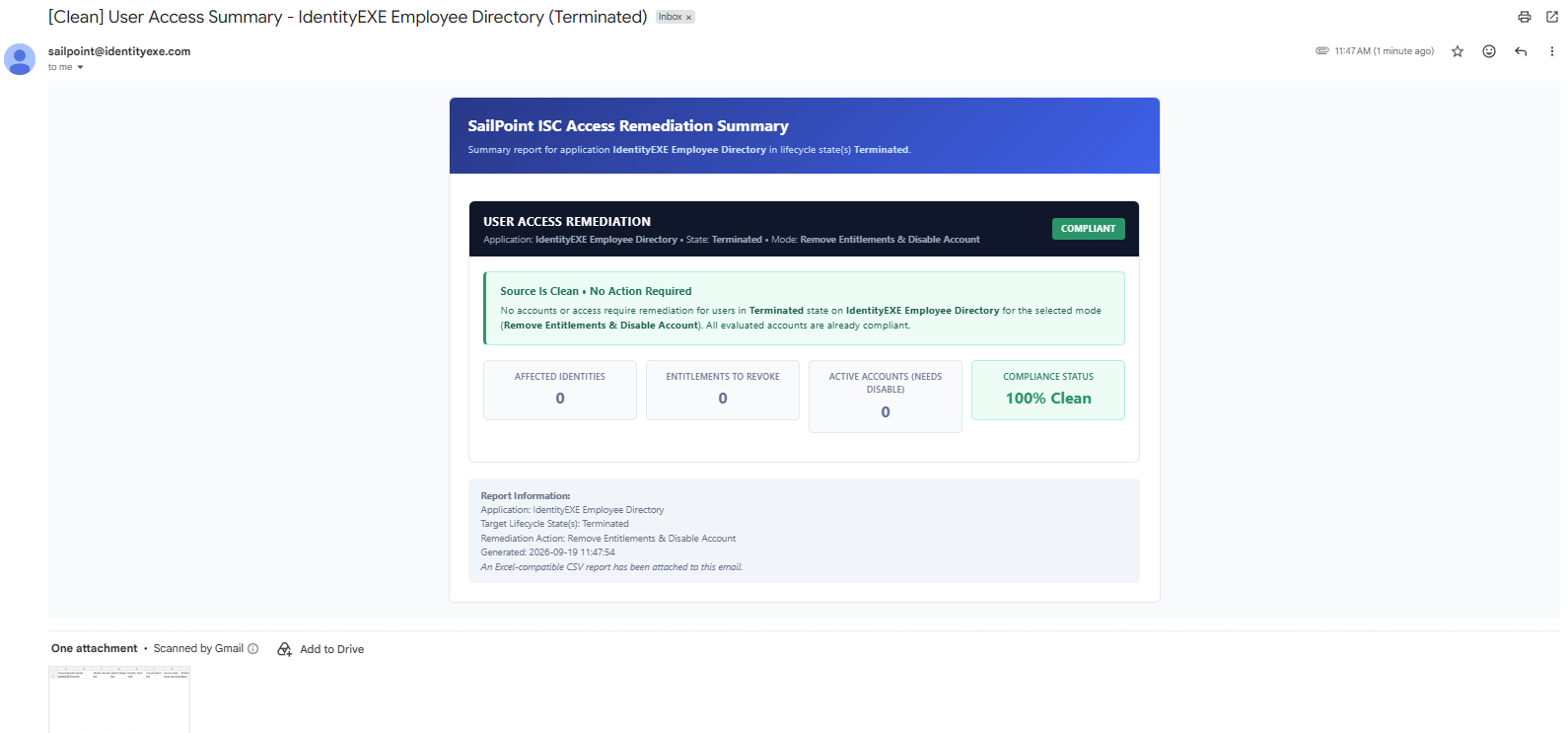The image size is (1568, 733).
Task: Click sender sailpoint@identityexe.com
Action: [119, 51]
